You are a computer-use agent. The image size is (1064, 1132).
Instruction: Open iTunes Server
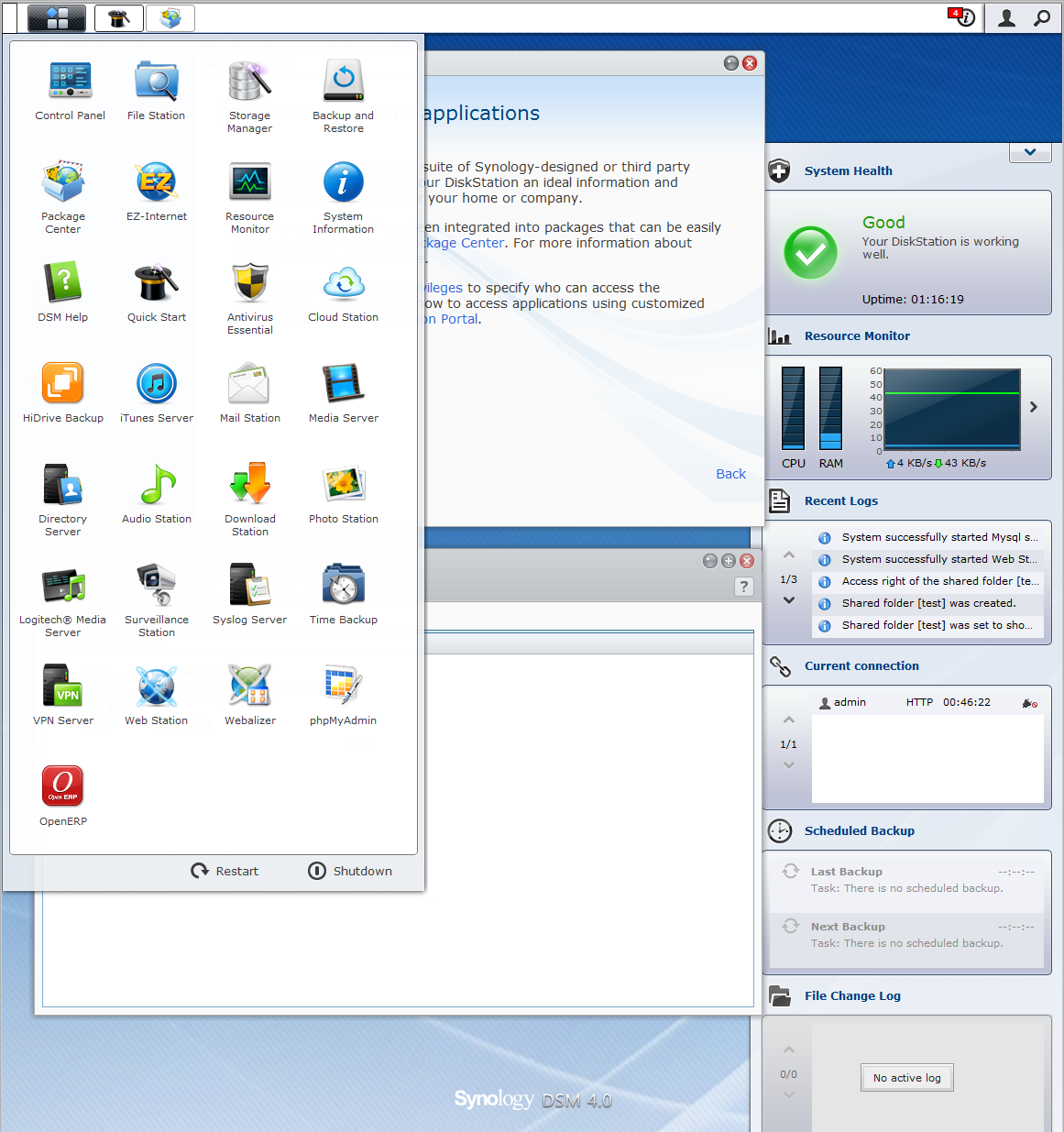click(157, 392)
